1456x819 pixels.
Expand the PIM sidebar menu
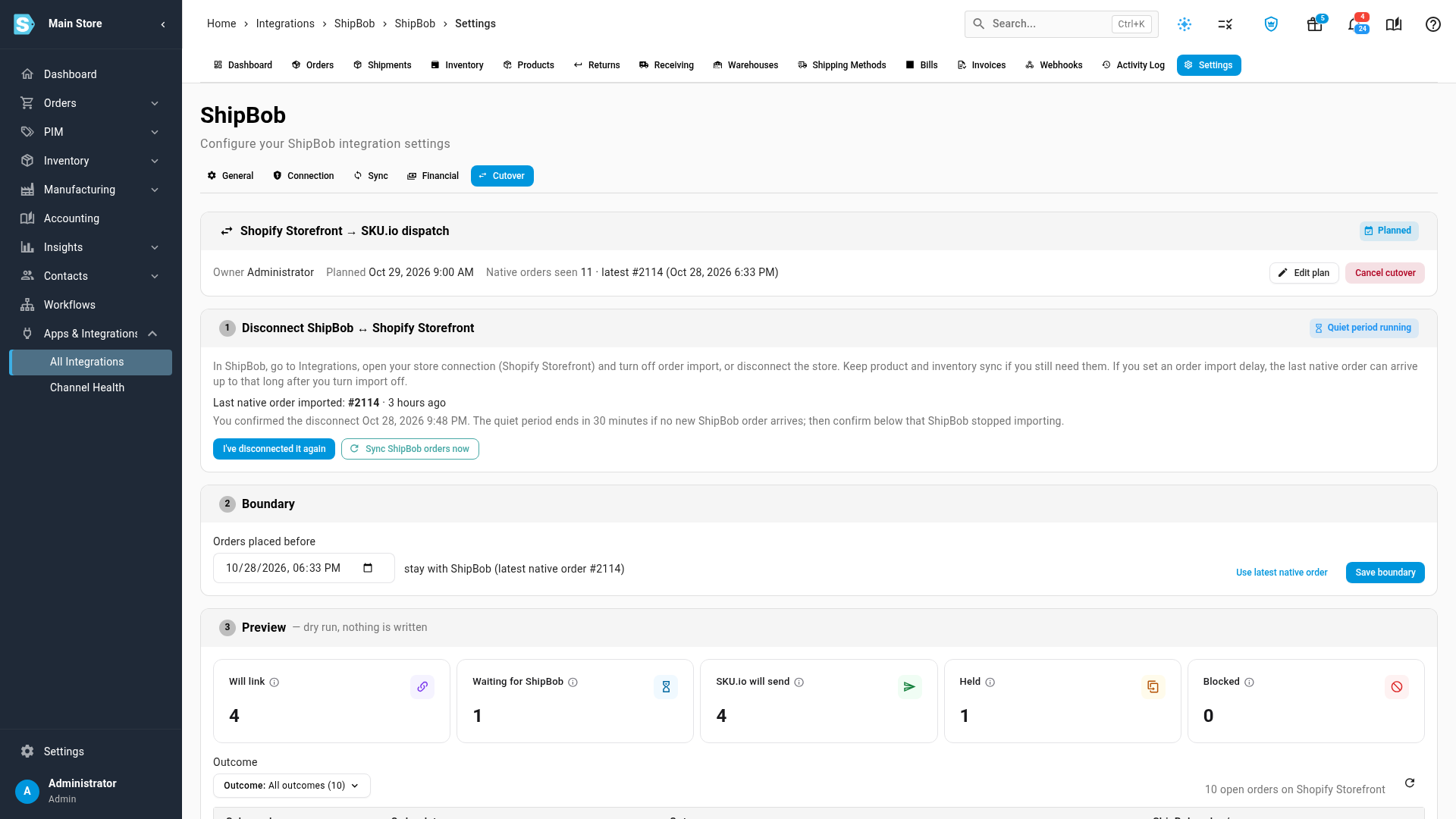point(91,132)
